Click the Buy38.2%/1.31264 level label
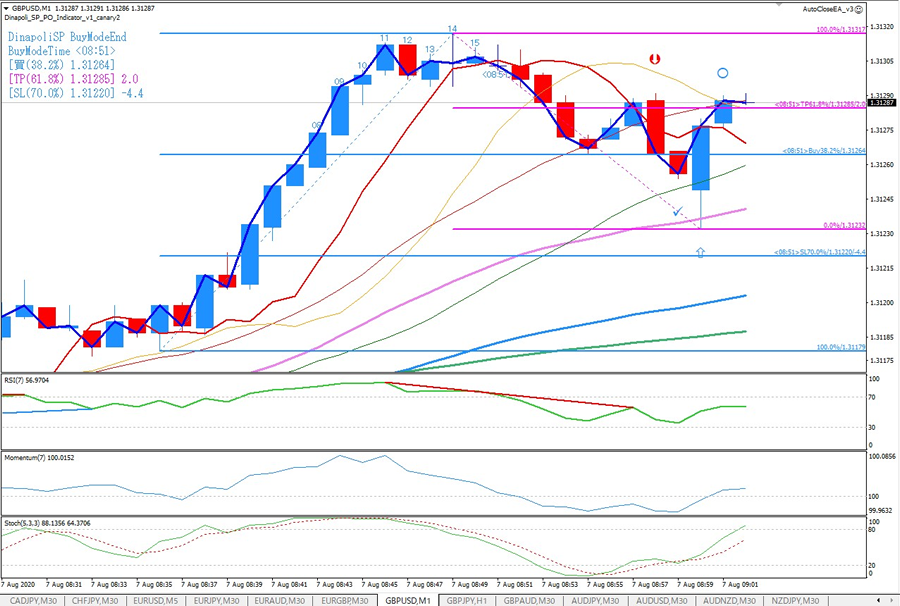Viewport: 900px width, 606px height. coord(824,151)
